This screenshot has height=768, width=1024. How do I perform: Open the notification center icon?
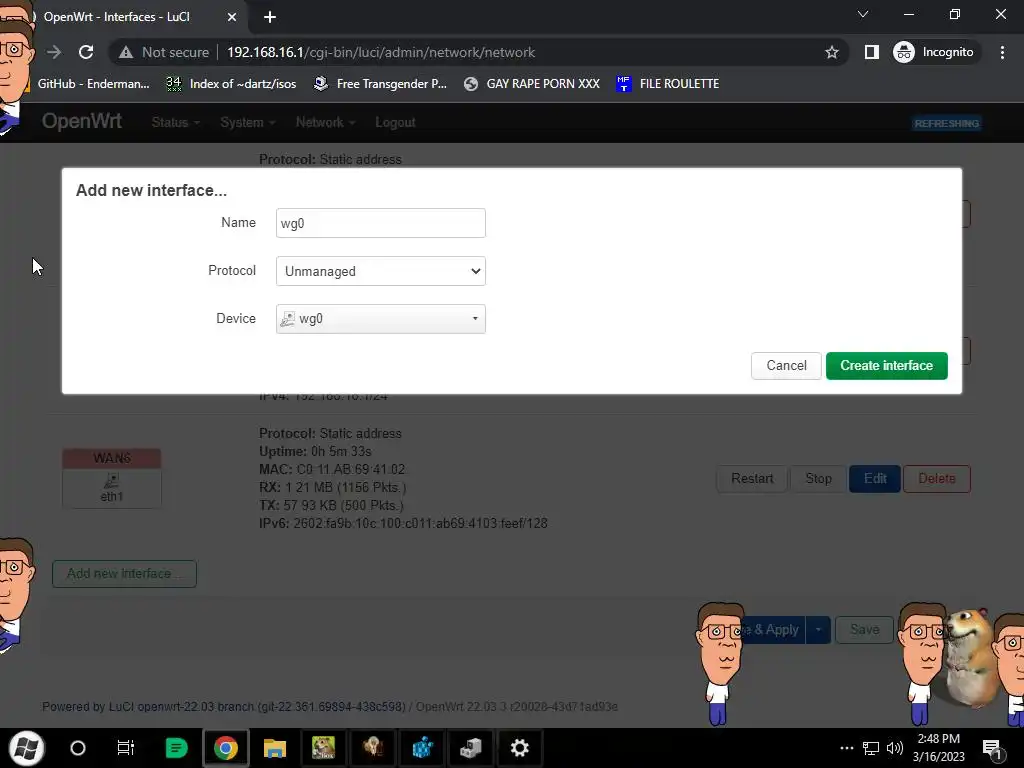992,748
